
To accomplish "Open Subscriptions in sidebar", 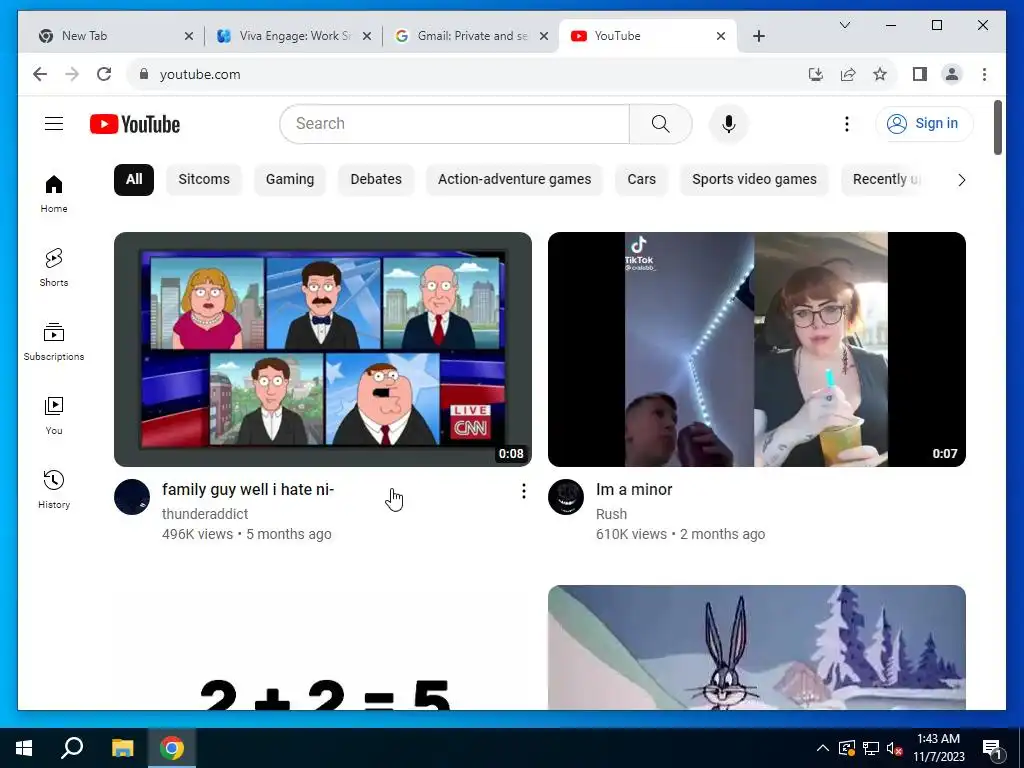I will tap(54, 342).
